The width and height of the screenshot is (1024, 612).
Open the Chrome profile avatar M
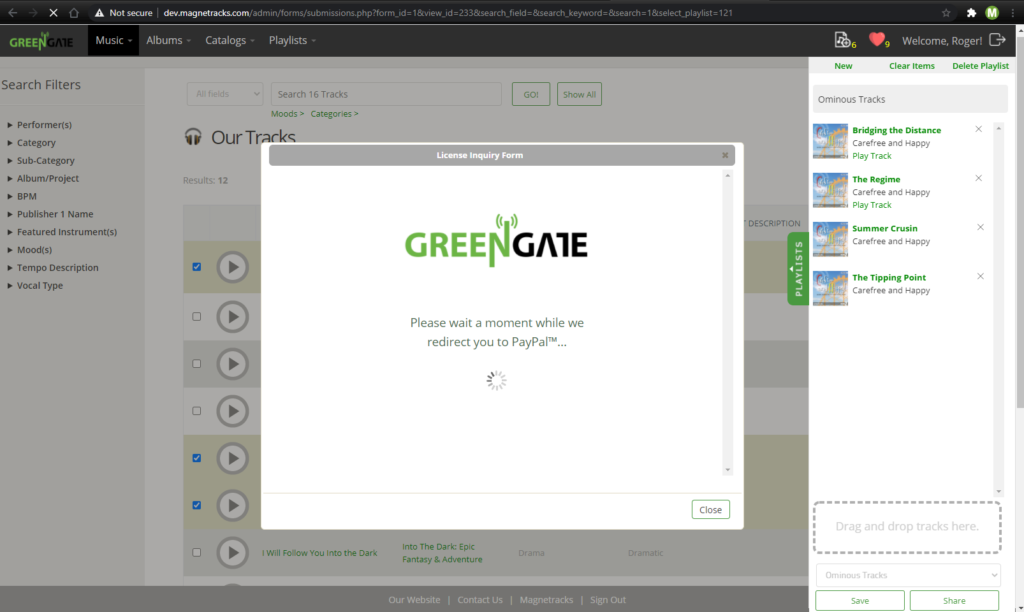click(x=992, y=12)
